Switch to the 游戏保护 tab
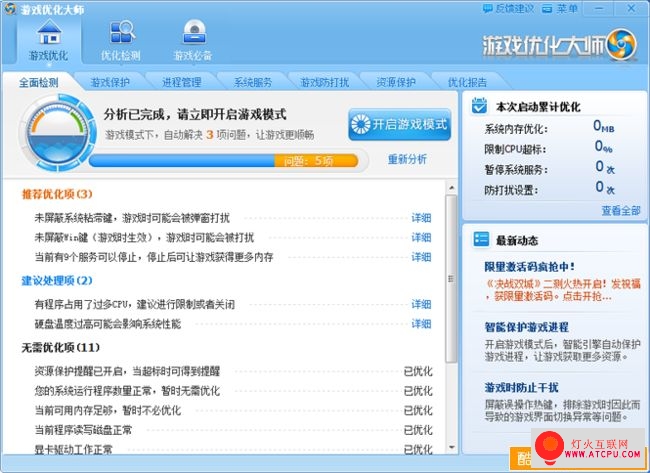 tap(110, 82)
